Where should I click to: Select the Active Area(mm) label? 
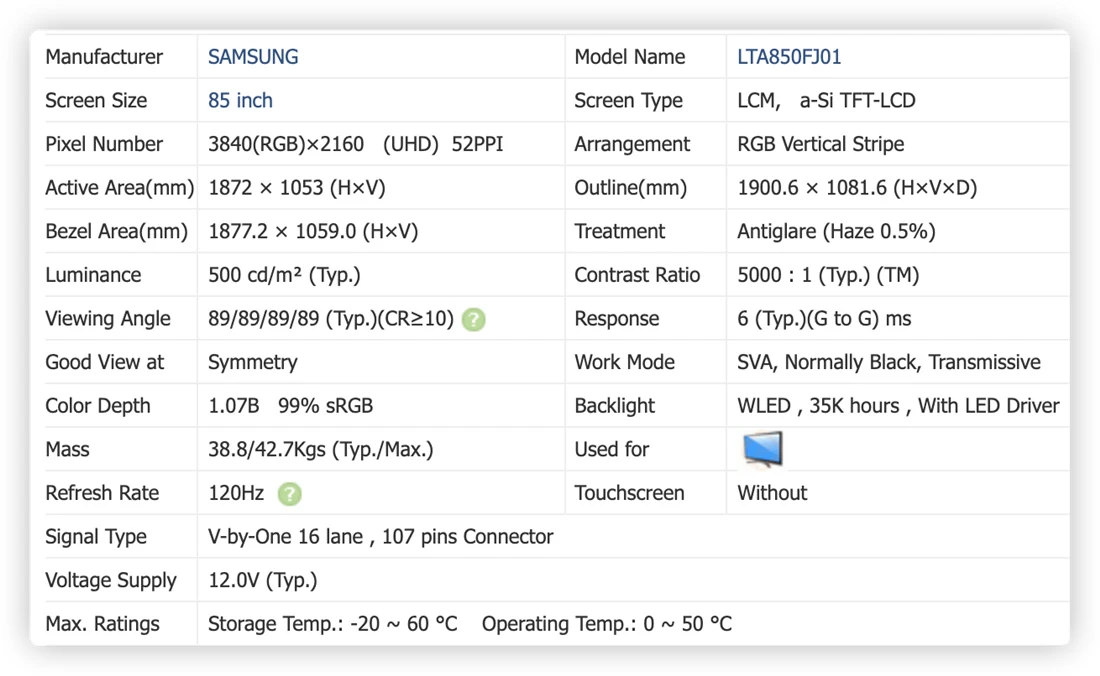pos(119,188)
